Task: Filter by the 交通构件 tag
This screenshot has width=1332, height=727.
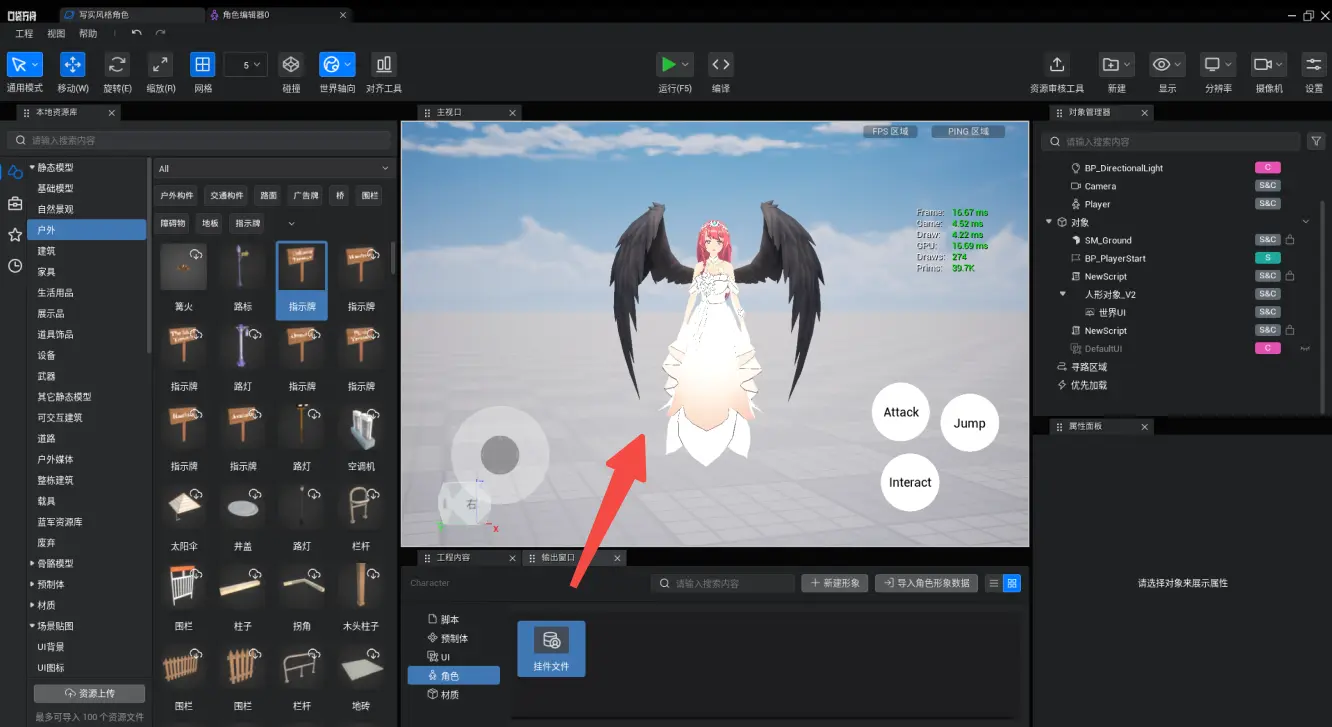Action: tap(226, 196)
